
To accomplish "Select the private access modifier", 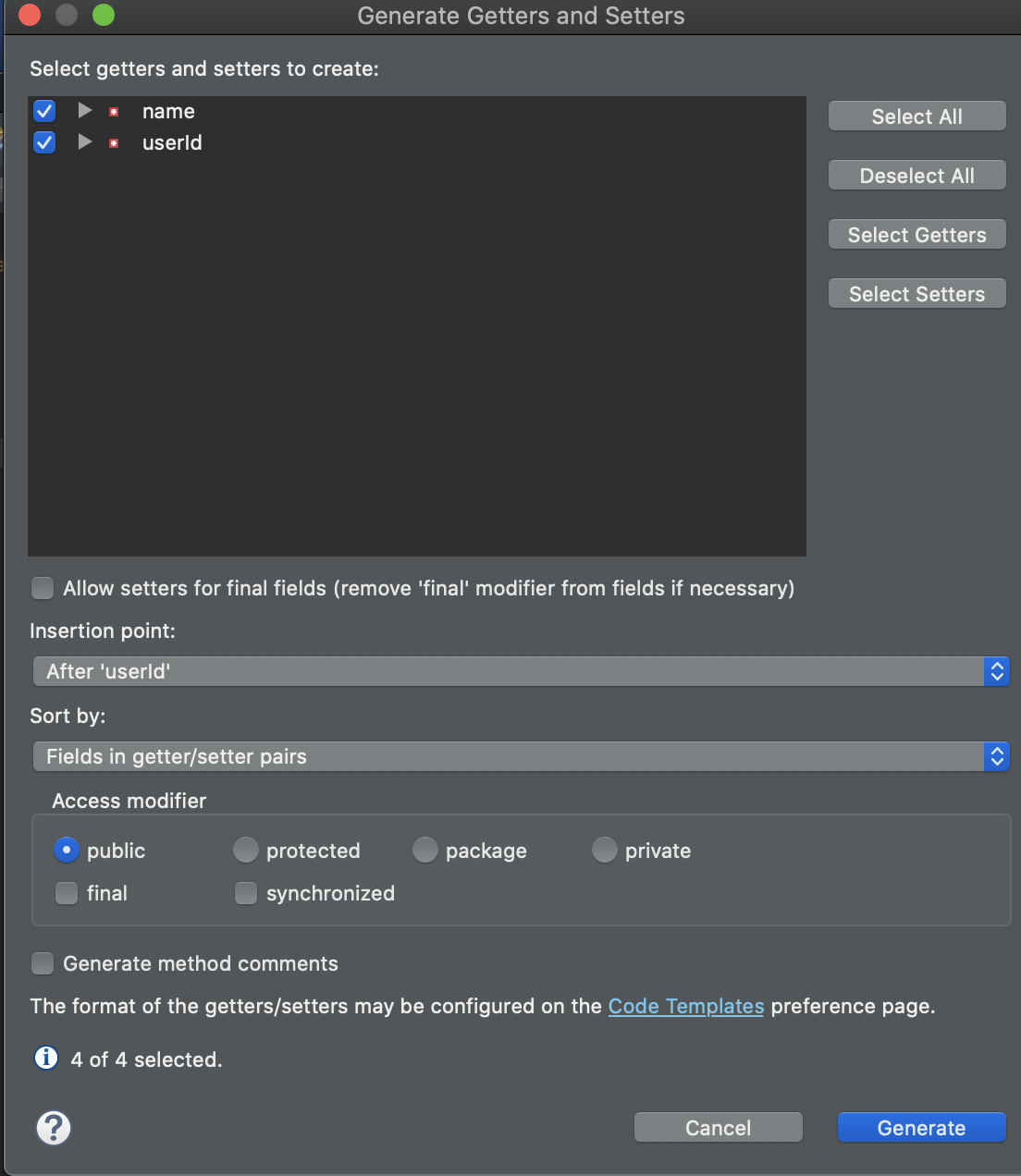I will pos(605,850).
